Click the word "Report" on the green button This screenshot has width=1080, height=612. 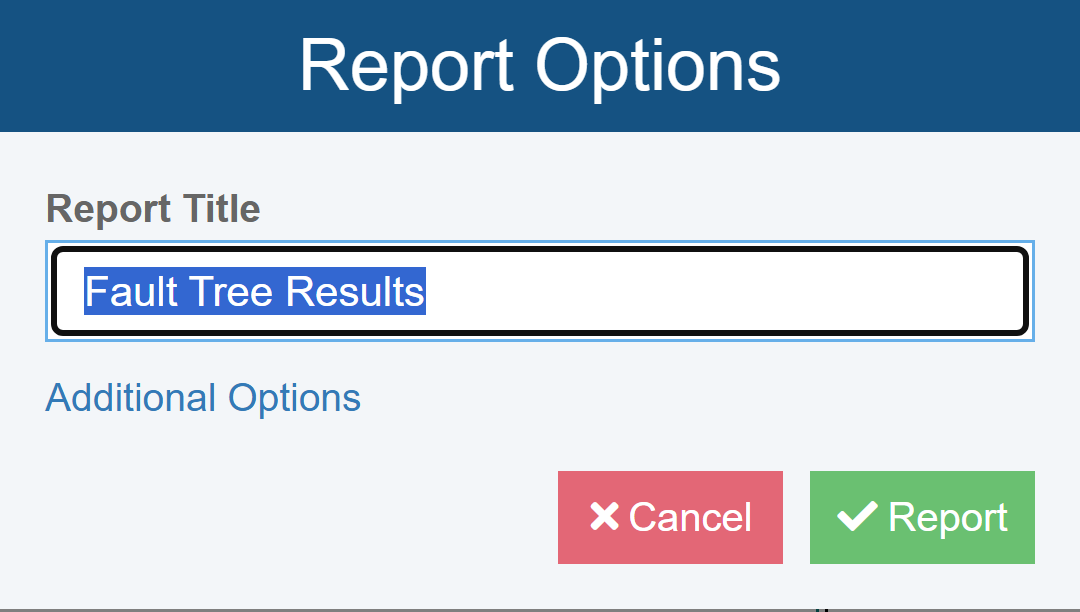(x=948, y=517)
